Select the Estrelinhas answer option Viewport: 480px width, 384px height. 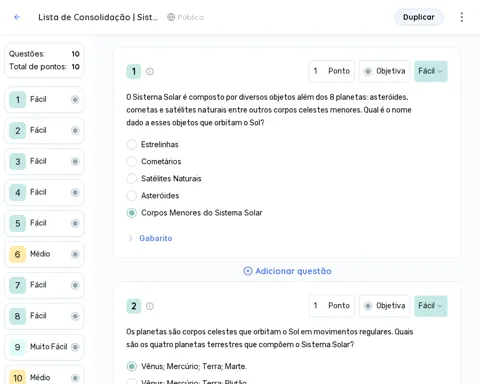[x=132, y=144]
